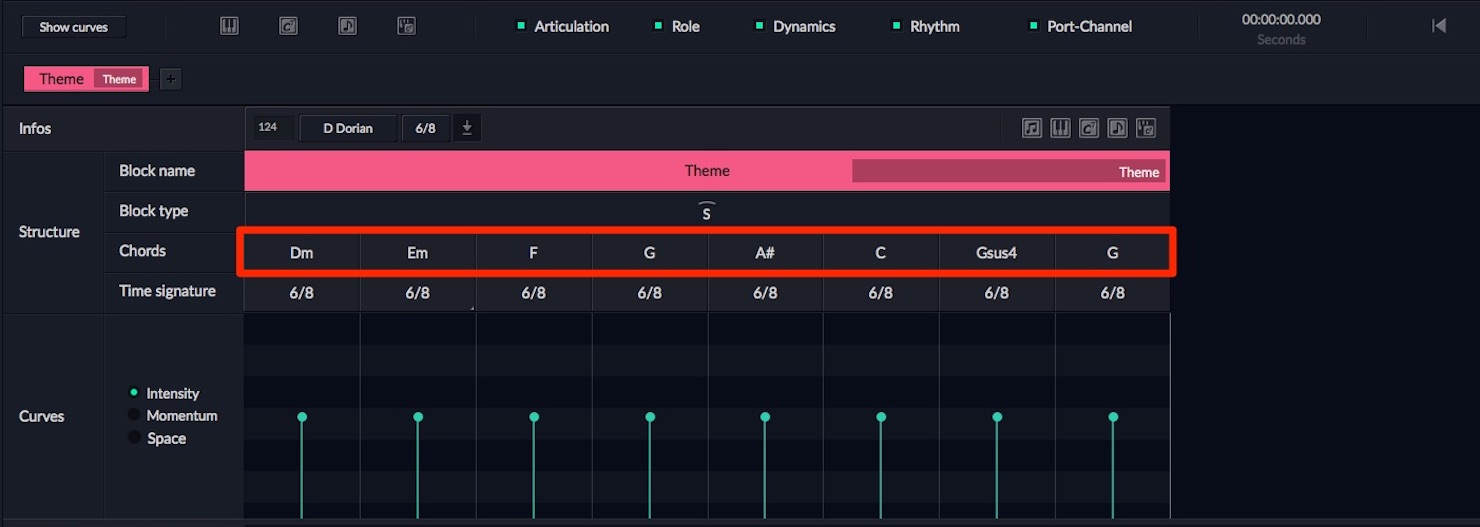Click the piano keys icon in Infos row
1480x527 pixels.
(1061, 128)
